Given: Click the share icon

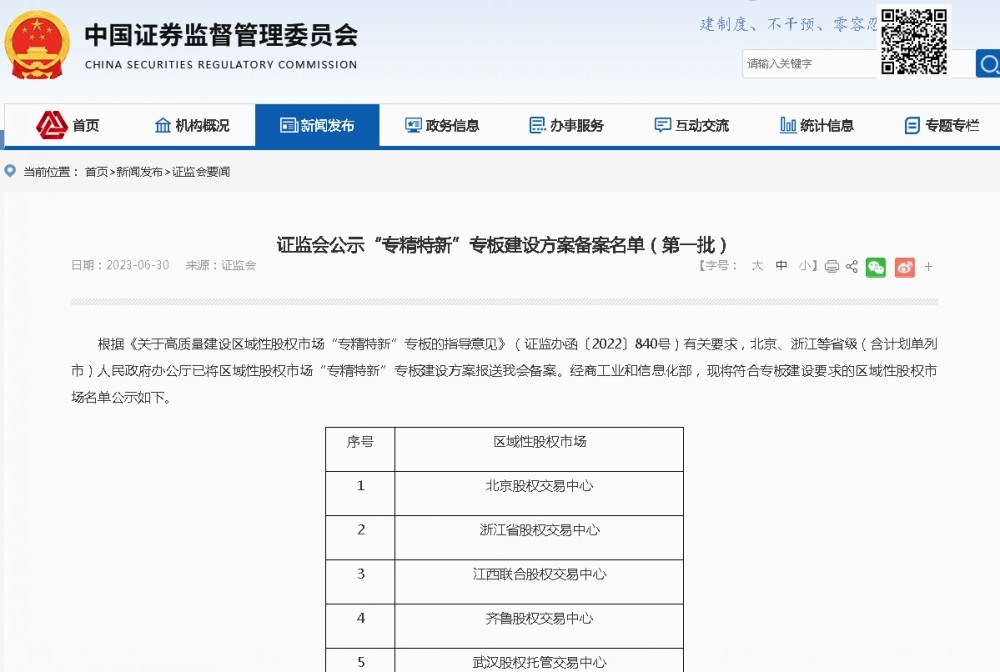Looking at the screenshot, I should 851,267.
